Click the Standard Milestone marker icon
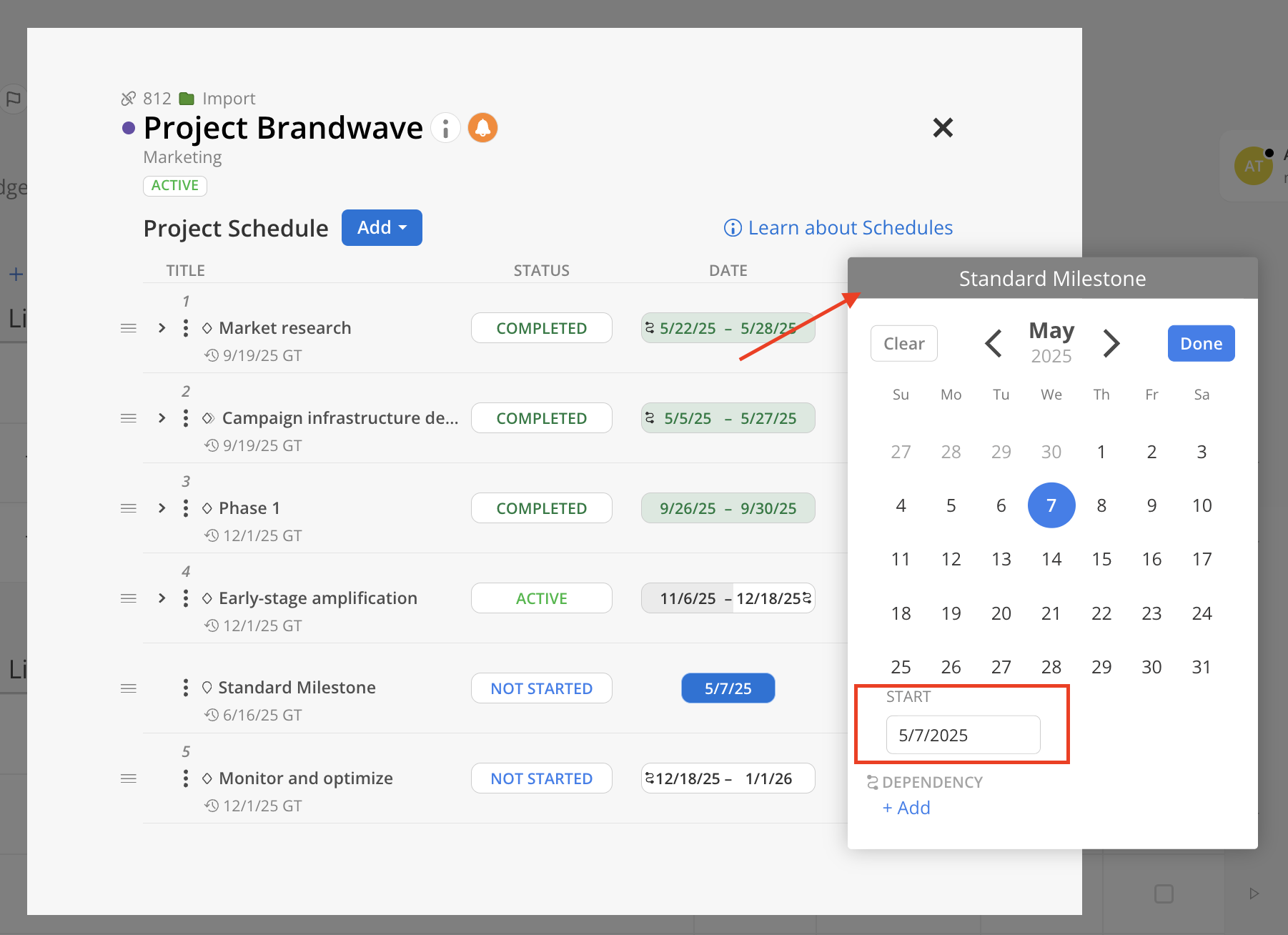This screenshot has height=935, width=1288. (x=207, y=688)
